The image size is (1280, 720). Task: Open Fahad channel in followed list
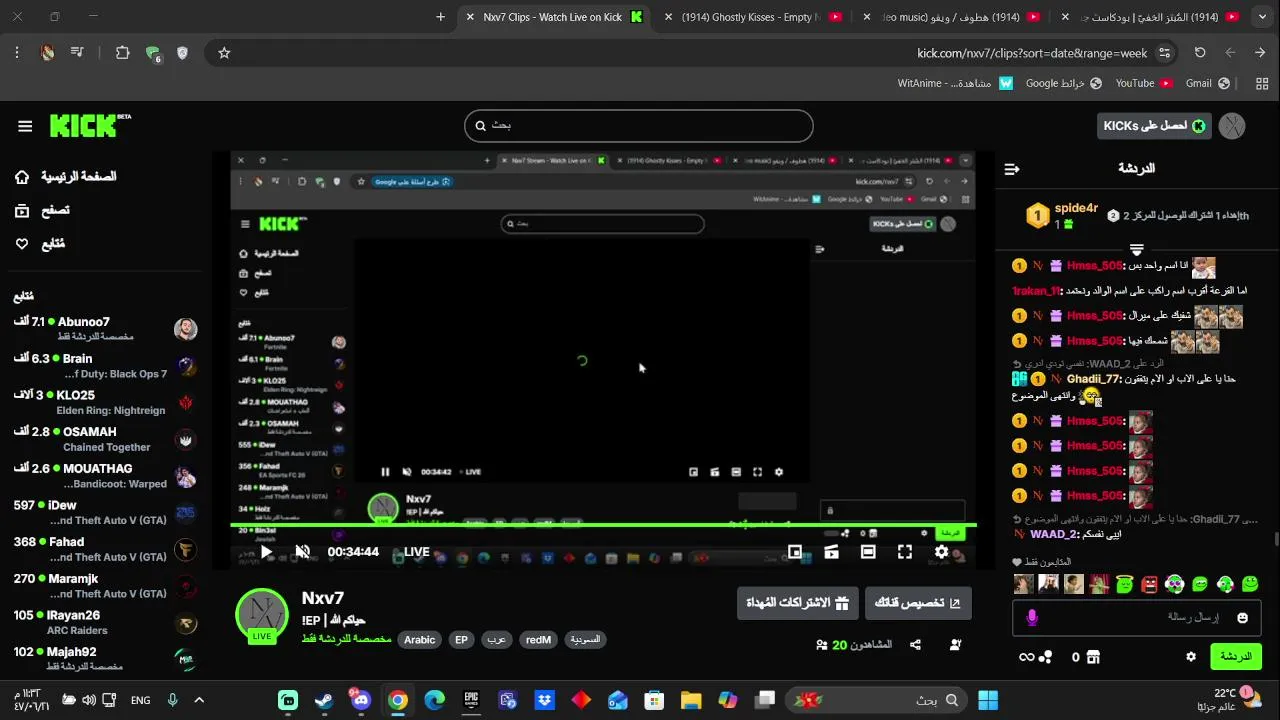pyautogui.click(x=105, y=549)
